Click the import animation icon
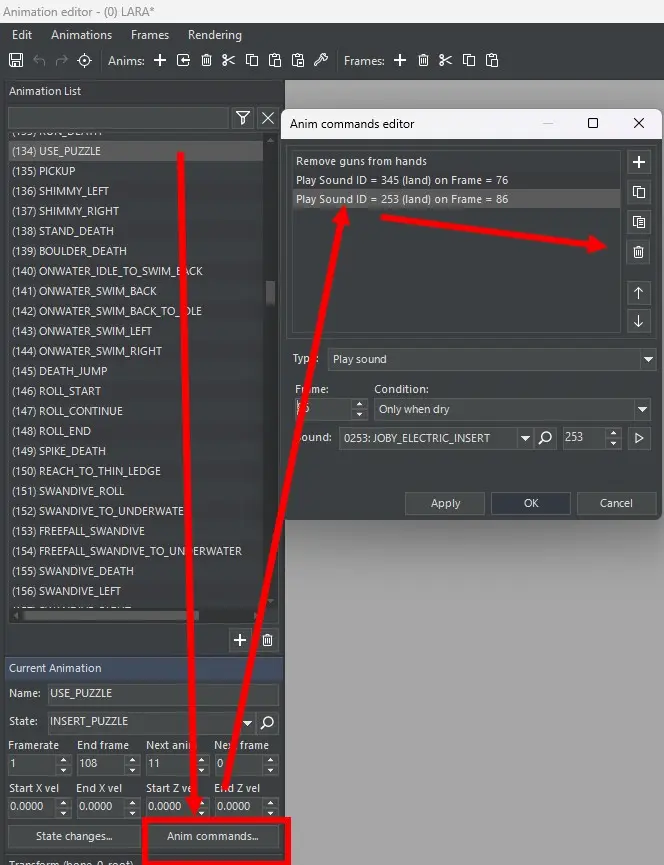The width and height of the screenshot is (664, 865). (x=184, y=61)
